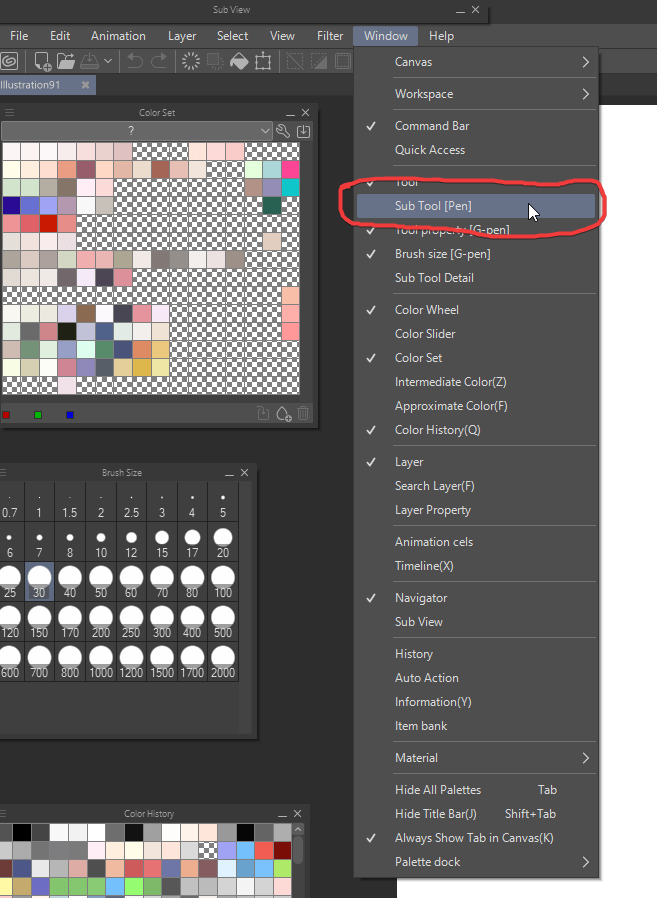Minimize the Color History palette
The height and width of the screenshot is (898, 657).
[282, 814]
